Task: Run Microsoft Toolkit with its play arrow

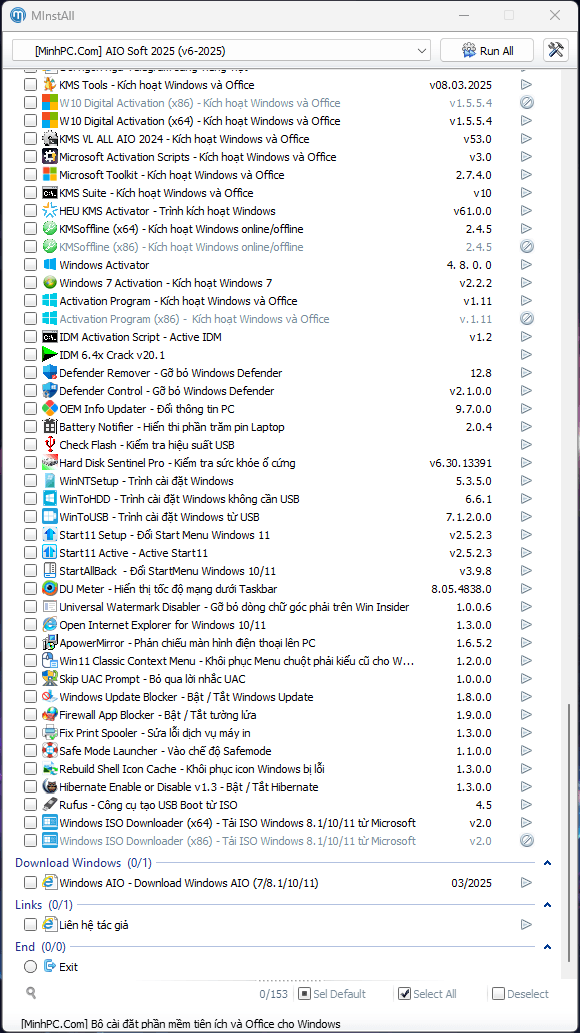Action: coord(526,175)
